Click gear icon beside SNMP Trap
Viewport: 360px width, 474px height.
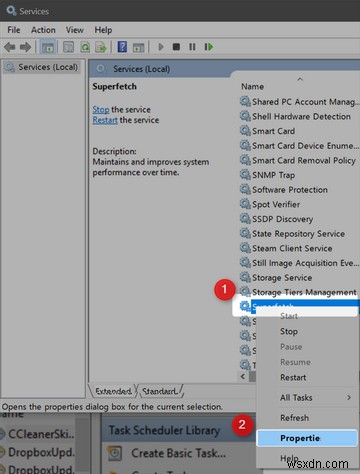pos(245,174)
